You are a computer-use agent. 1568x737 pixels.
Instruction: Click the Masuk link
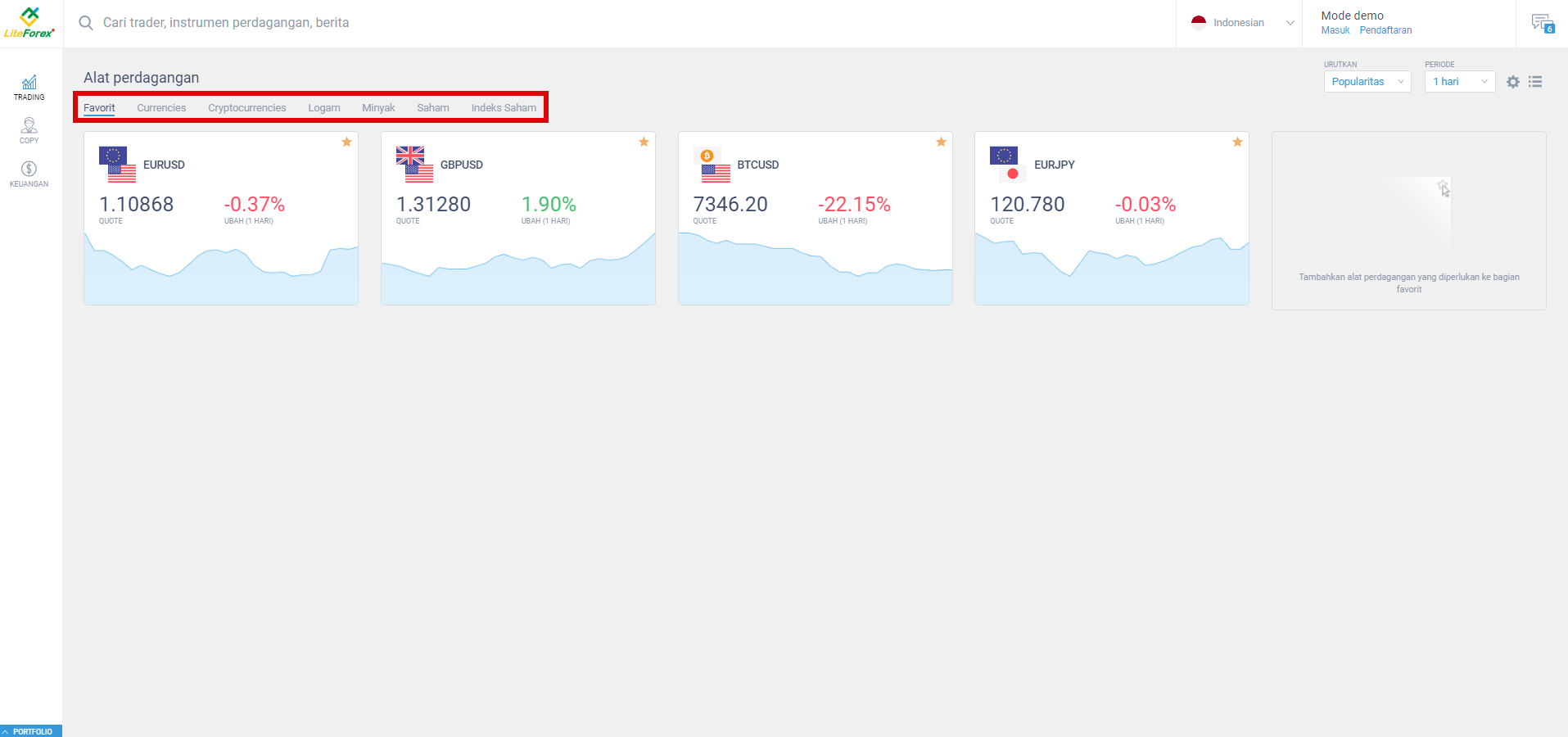pyautogui.click(x=1335, y=30)
